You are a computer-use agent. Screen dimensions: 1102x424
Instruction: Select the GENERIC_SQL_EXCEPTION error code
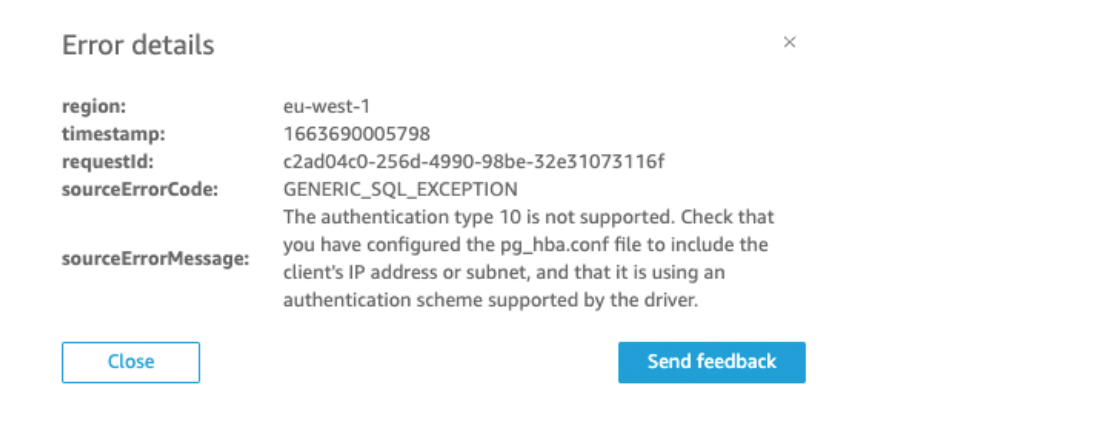401,188
